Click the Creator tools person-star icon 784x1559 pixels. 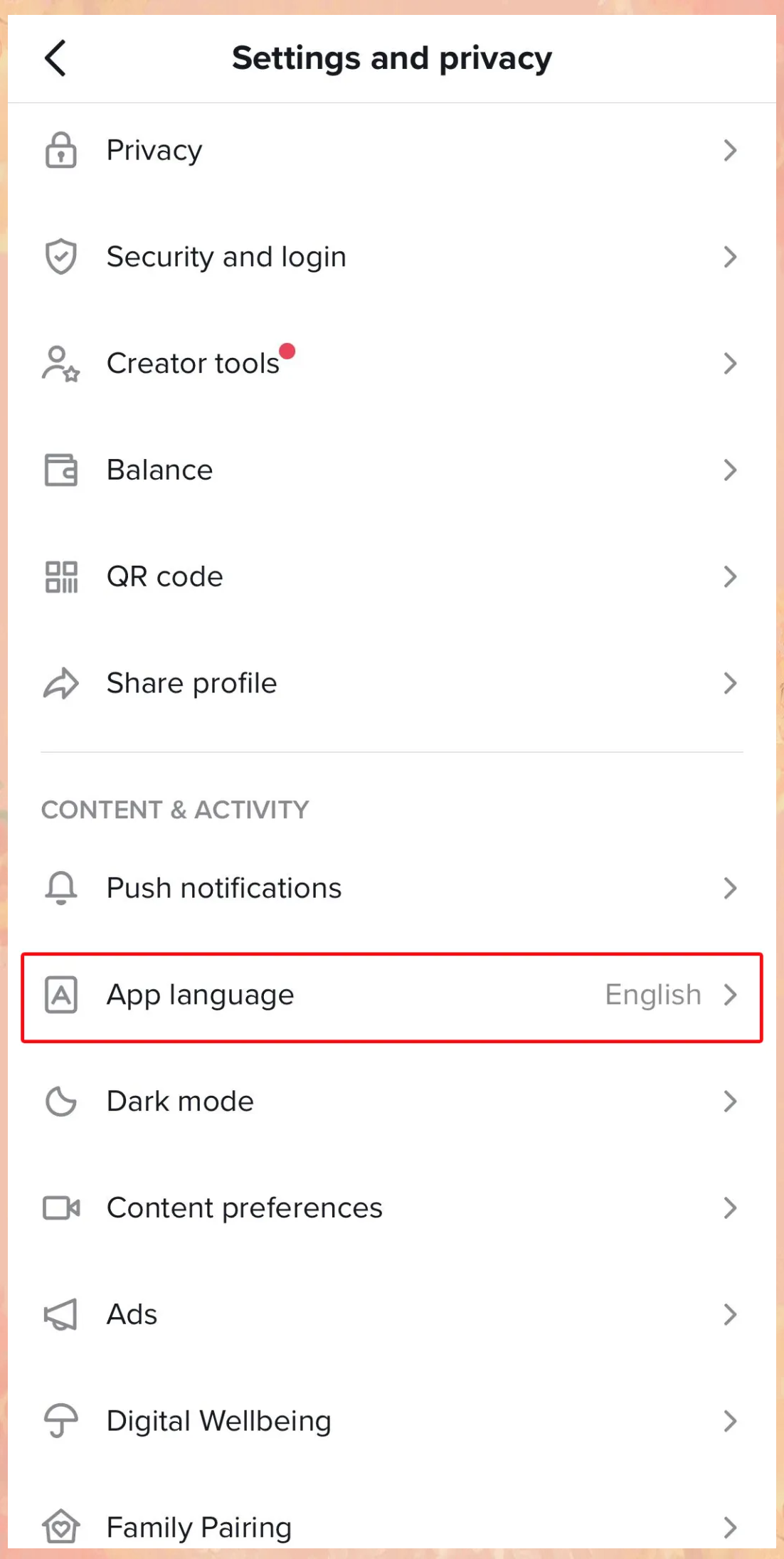(x=61, y=364)
